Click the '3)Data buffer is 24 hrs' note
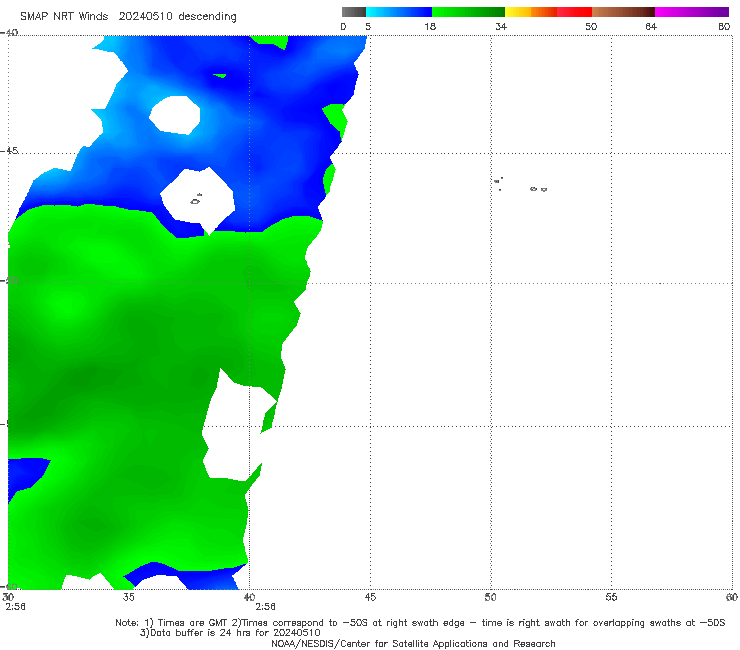The image size is (740, 650). point(230,633)
